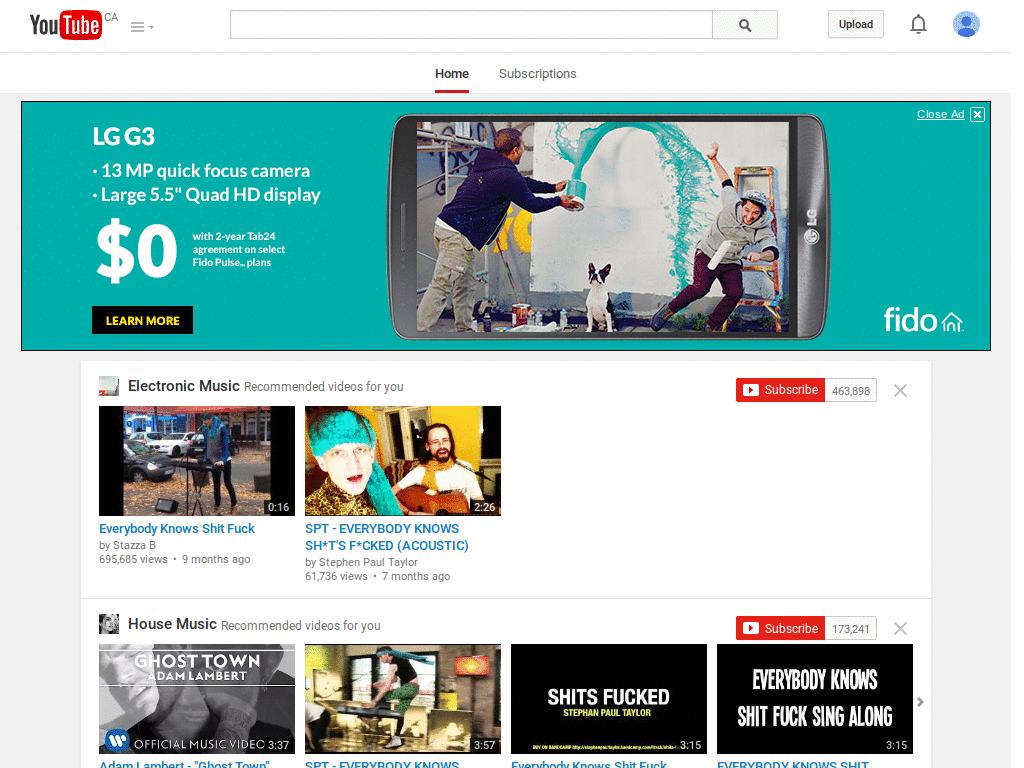Screen dimensions: 1024x768
Task: Open the Stephen Paul Taylor channel name
Action: tap(368, 562)
